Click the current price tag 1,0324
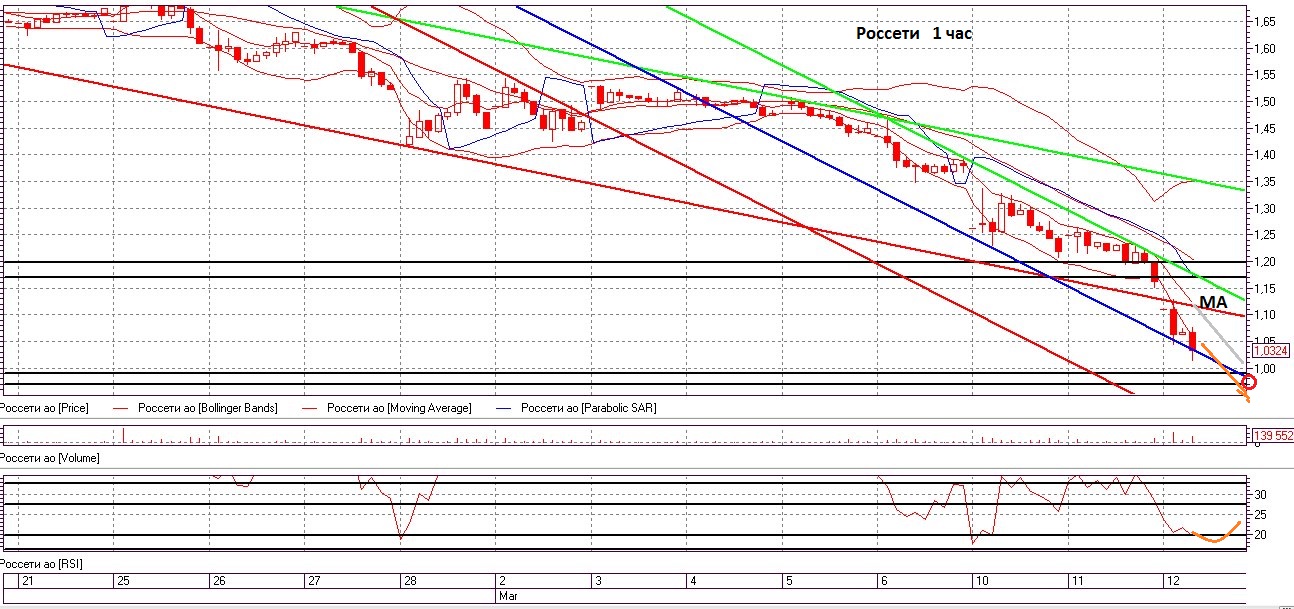 [x=1270, y=351]
